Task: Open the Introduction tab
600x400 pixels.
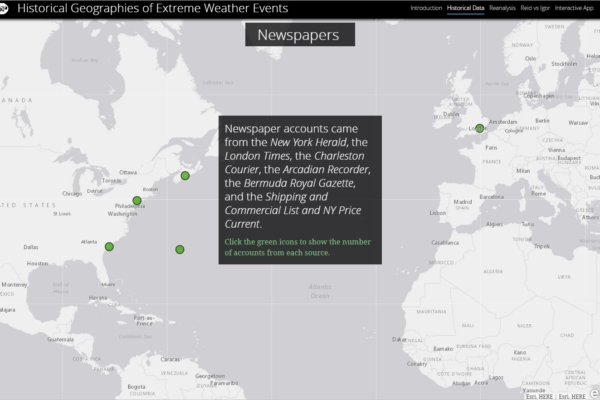Action: [426, 8]
